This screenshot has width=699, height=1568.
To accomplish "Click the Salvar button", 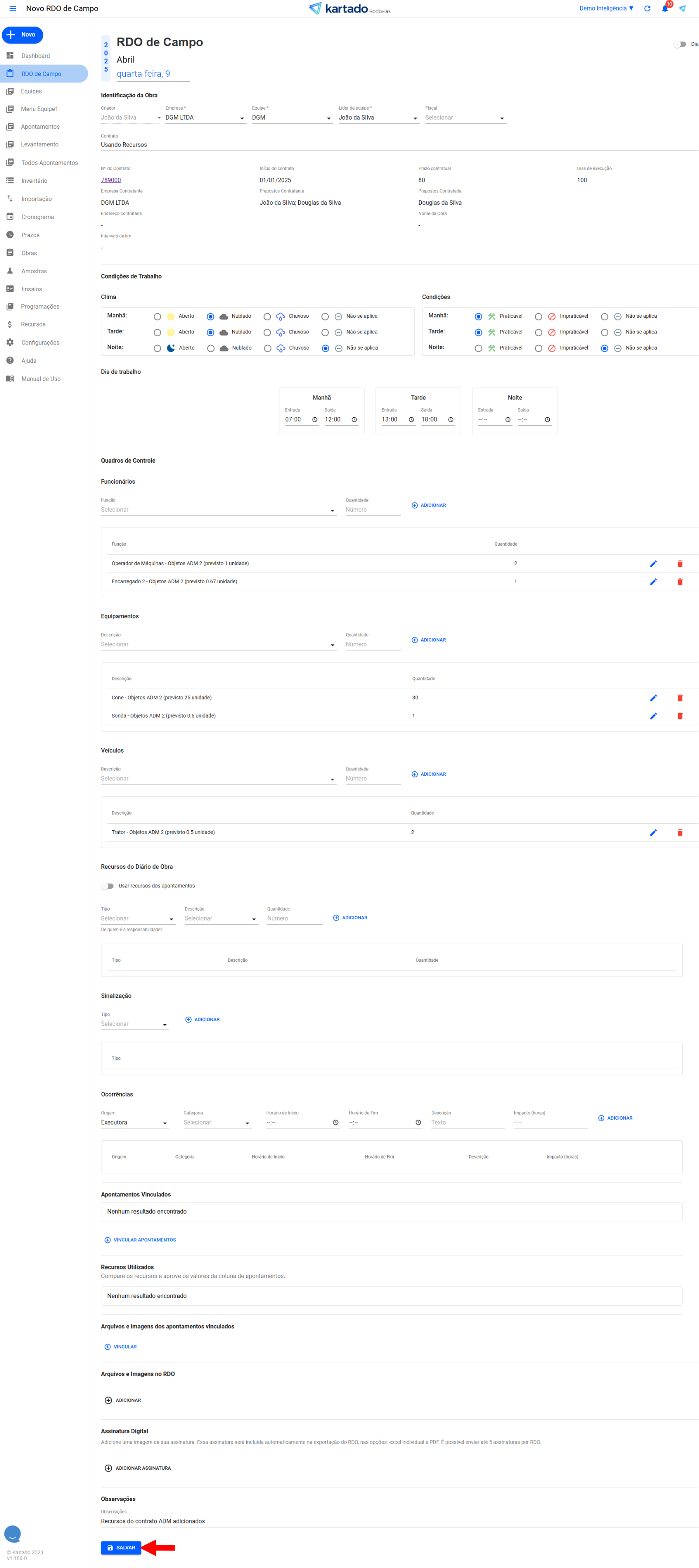I will coord(121,1547).
